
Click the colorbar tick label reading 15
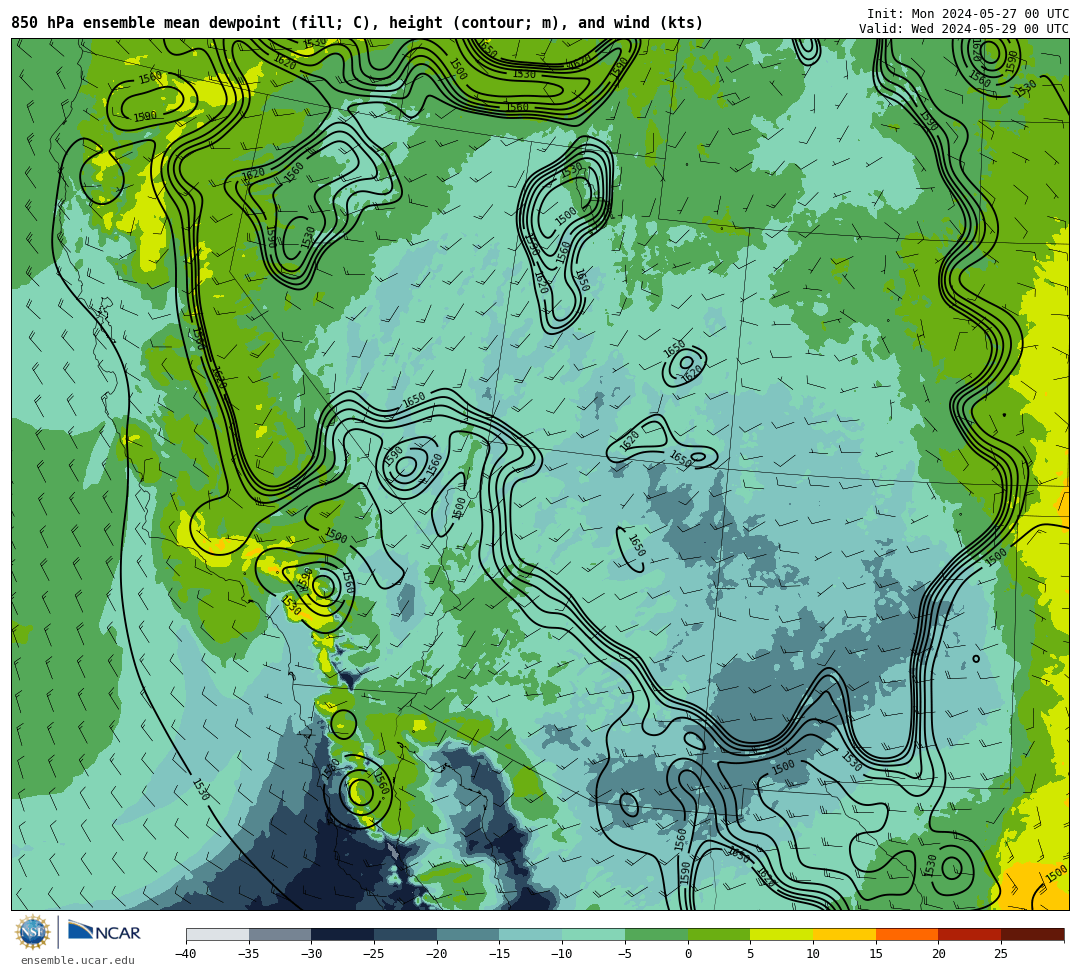876,954
